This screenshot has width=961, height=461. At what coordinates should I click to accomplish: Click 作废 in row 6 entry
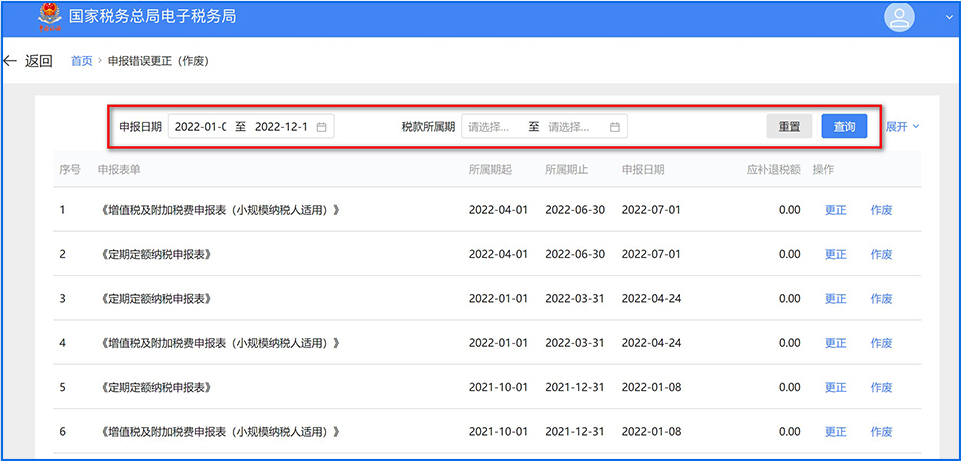click(881, 432)
